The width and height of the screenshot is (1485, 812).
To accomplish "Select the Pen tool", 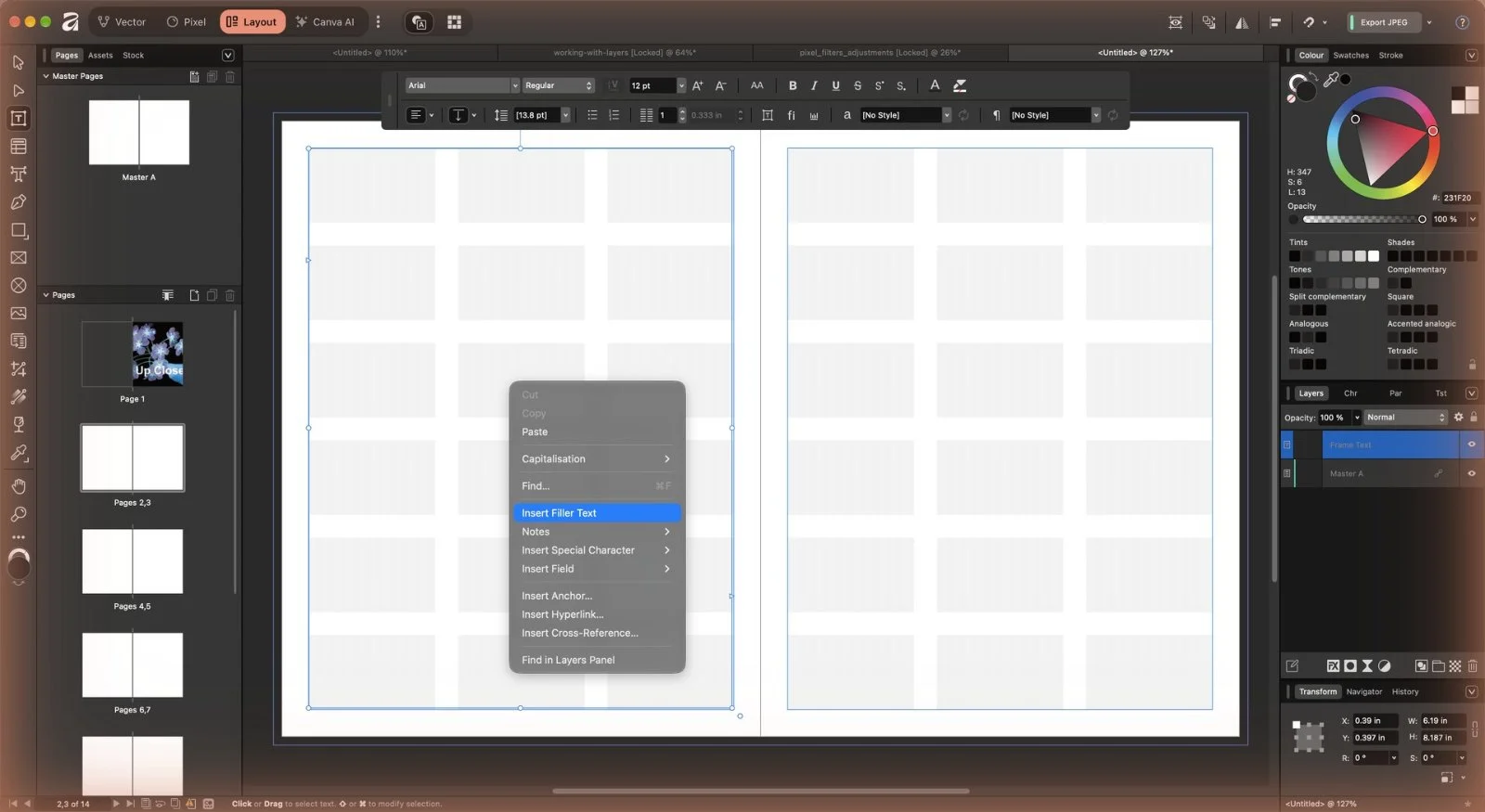I will coord(18,202).
